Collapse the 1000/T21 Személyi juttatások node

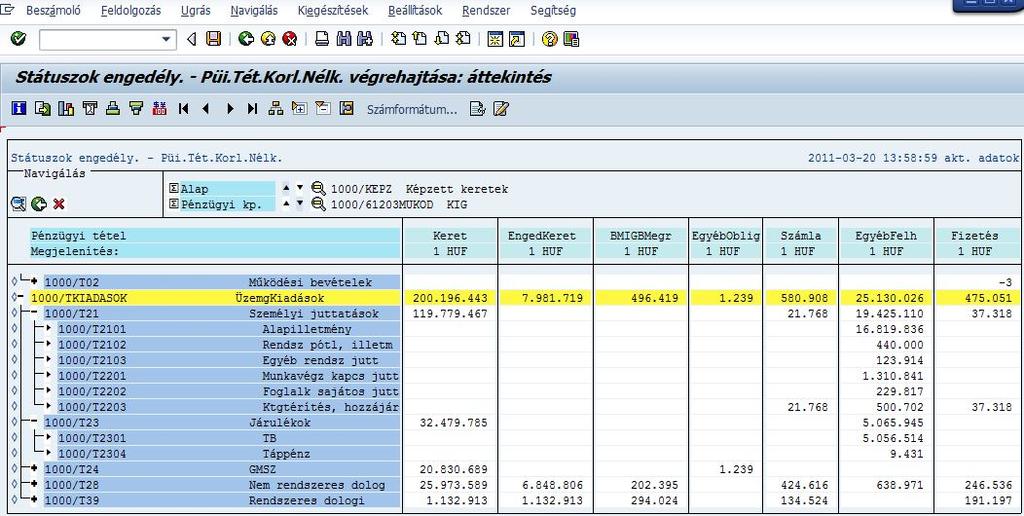coord(34,314)
